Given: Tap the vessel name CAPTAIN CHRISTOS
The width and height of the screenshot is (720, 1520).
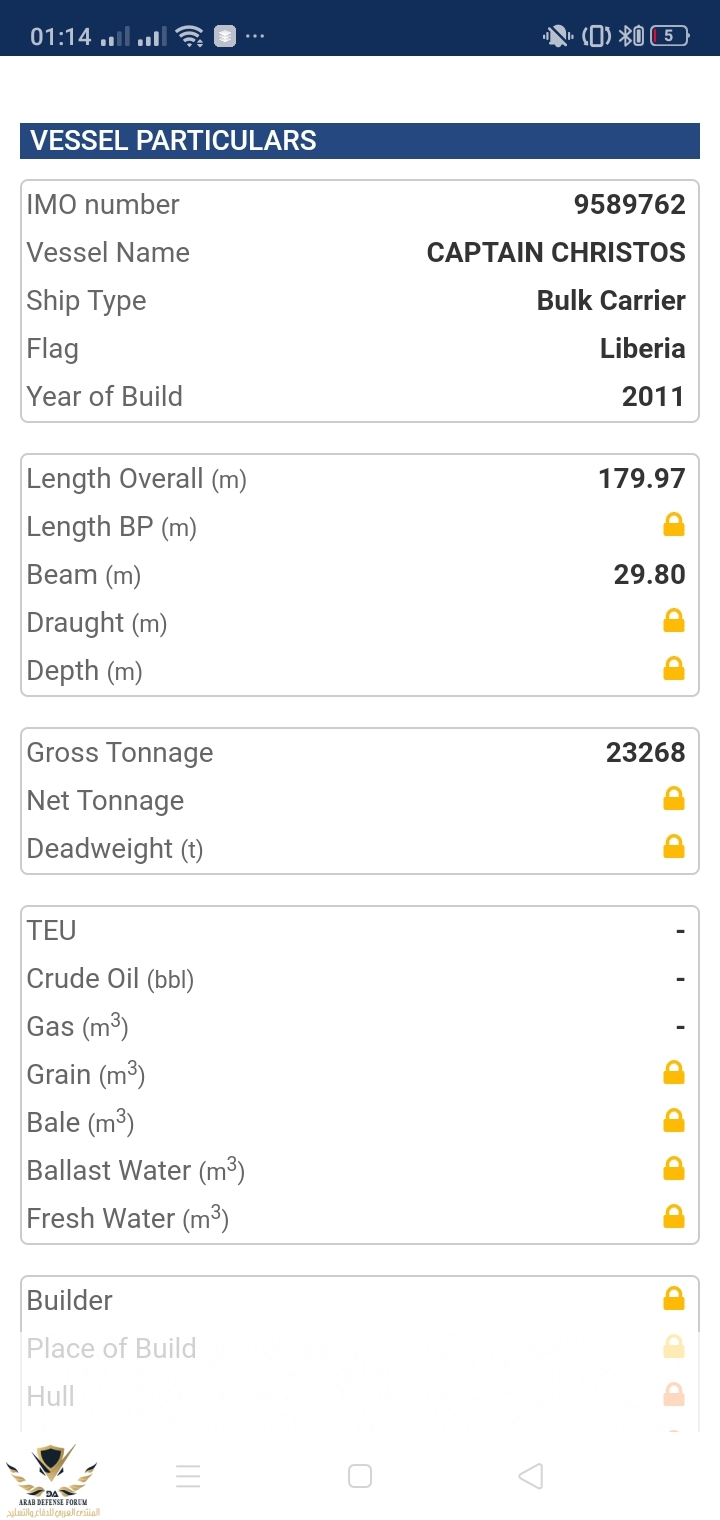Looking at the screenshot, I should tap(556, 253).
